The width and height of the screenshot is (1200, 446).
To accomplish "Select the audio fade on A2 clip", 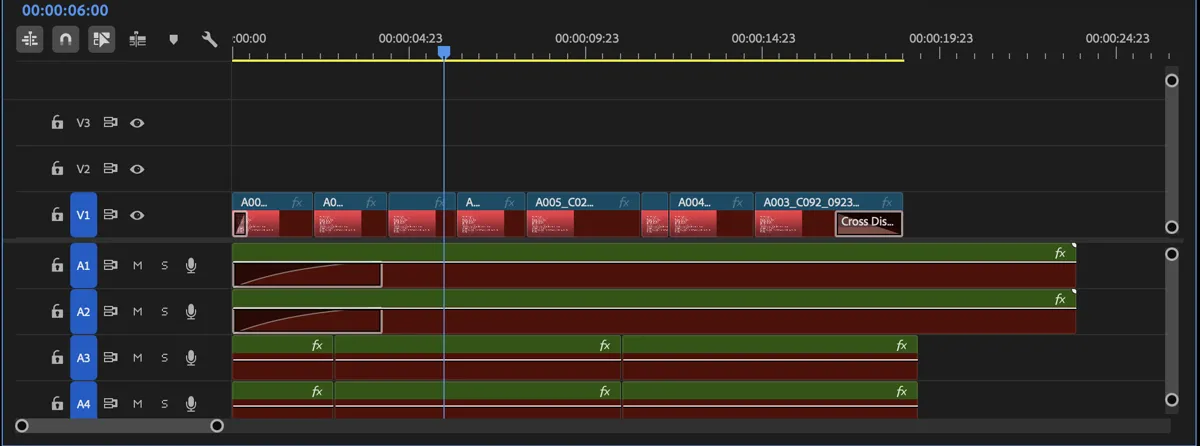I will tap(307, 321).
